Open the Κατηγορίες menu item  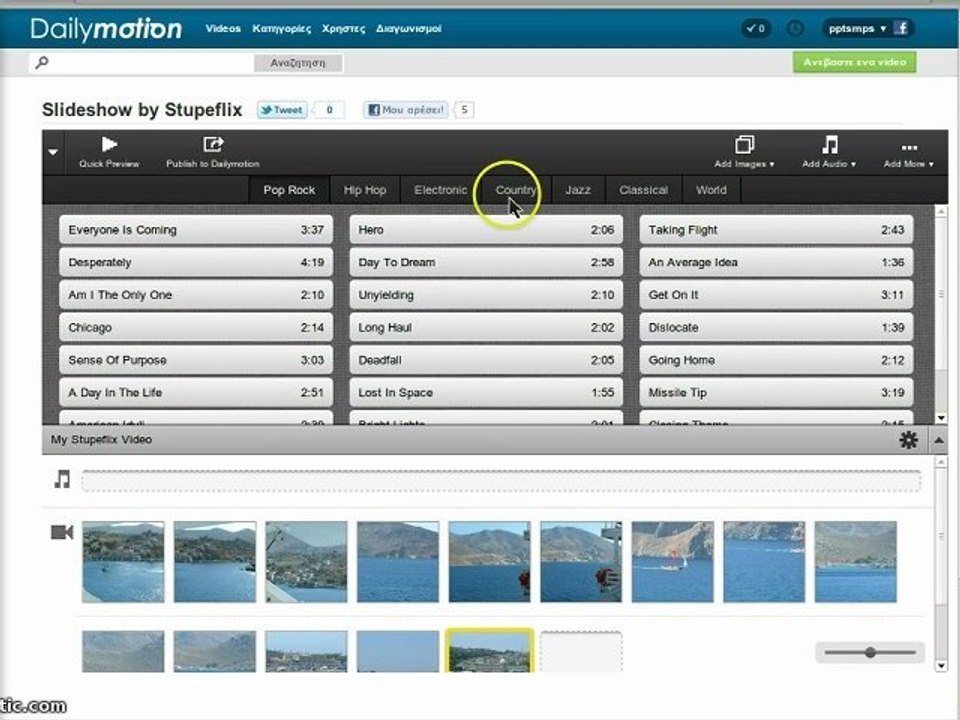[282, 29]
